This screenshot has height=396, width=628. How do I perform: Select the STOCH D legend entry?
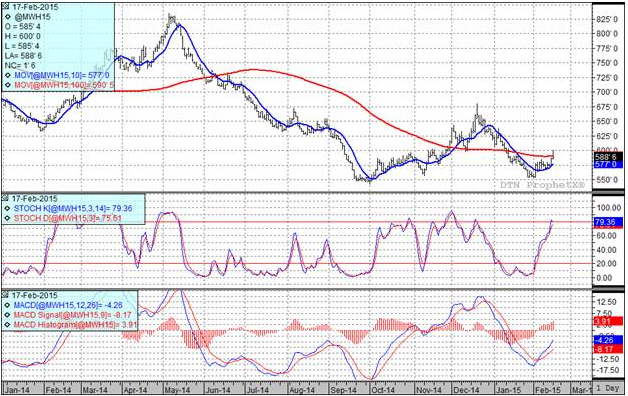67,218
